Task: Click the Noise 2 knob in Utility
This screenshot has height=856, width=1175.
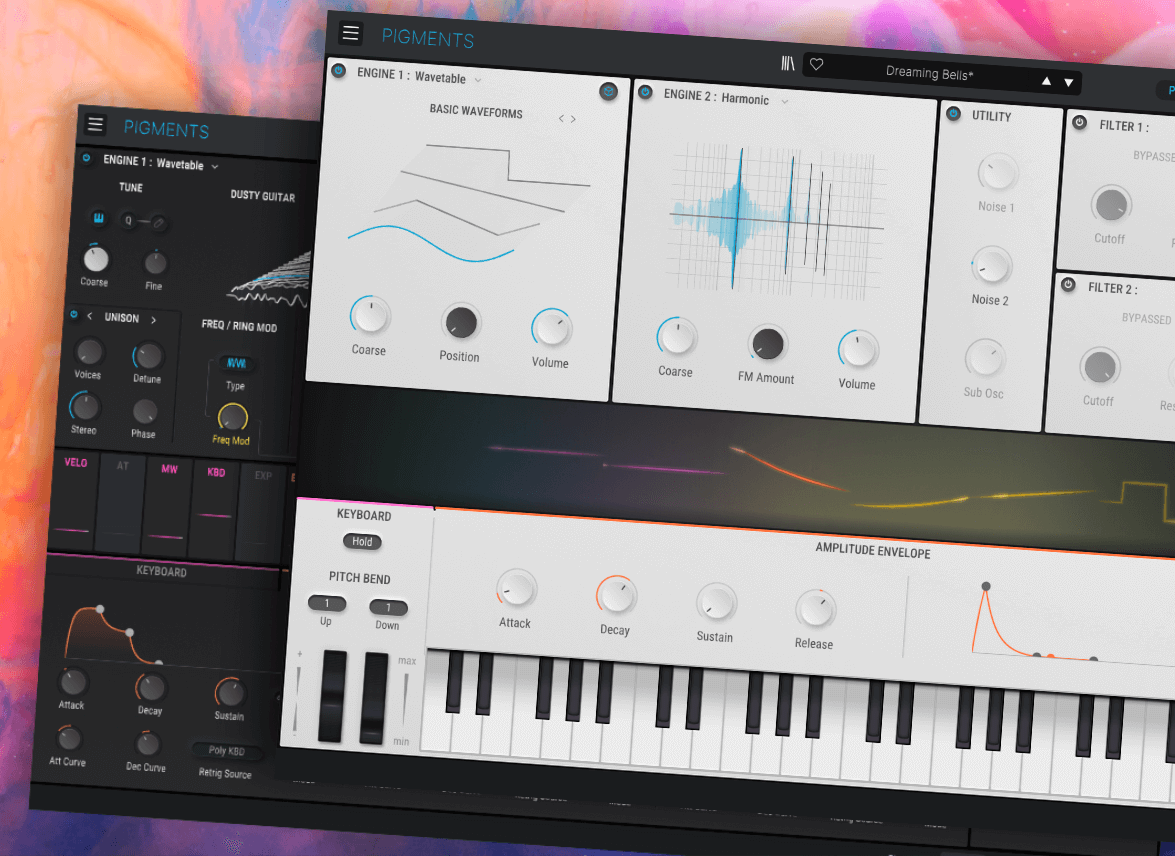Action: click(991, 266)
